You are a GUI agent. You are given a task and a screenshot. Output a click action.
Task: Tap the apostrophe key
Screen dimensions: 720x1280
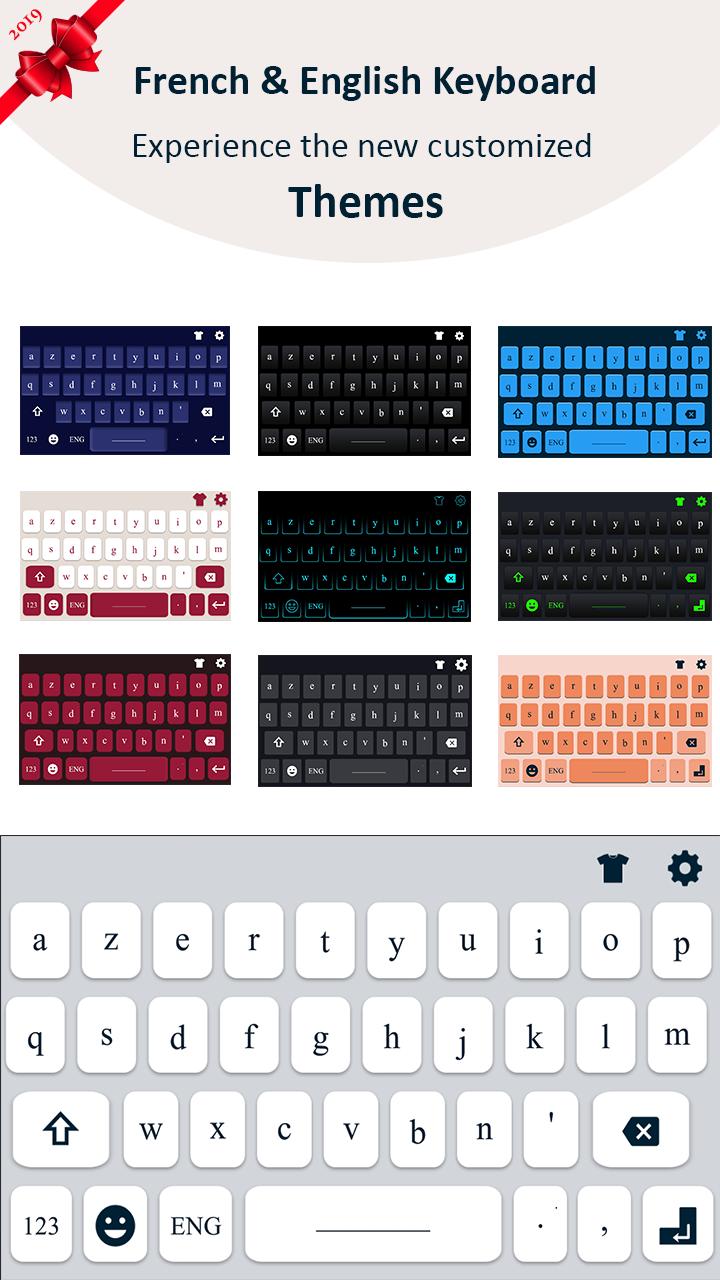pyautogui.click(x=550, y=1130)
